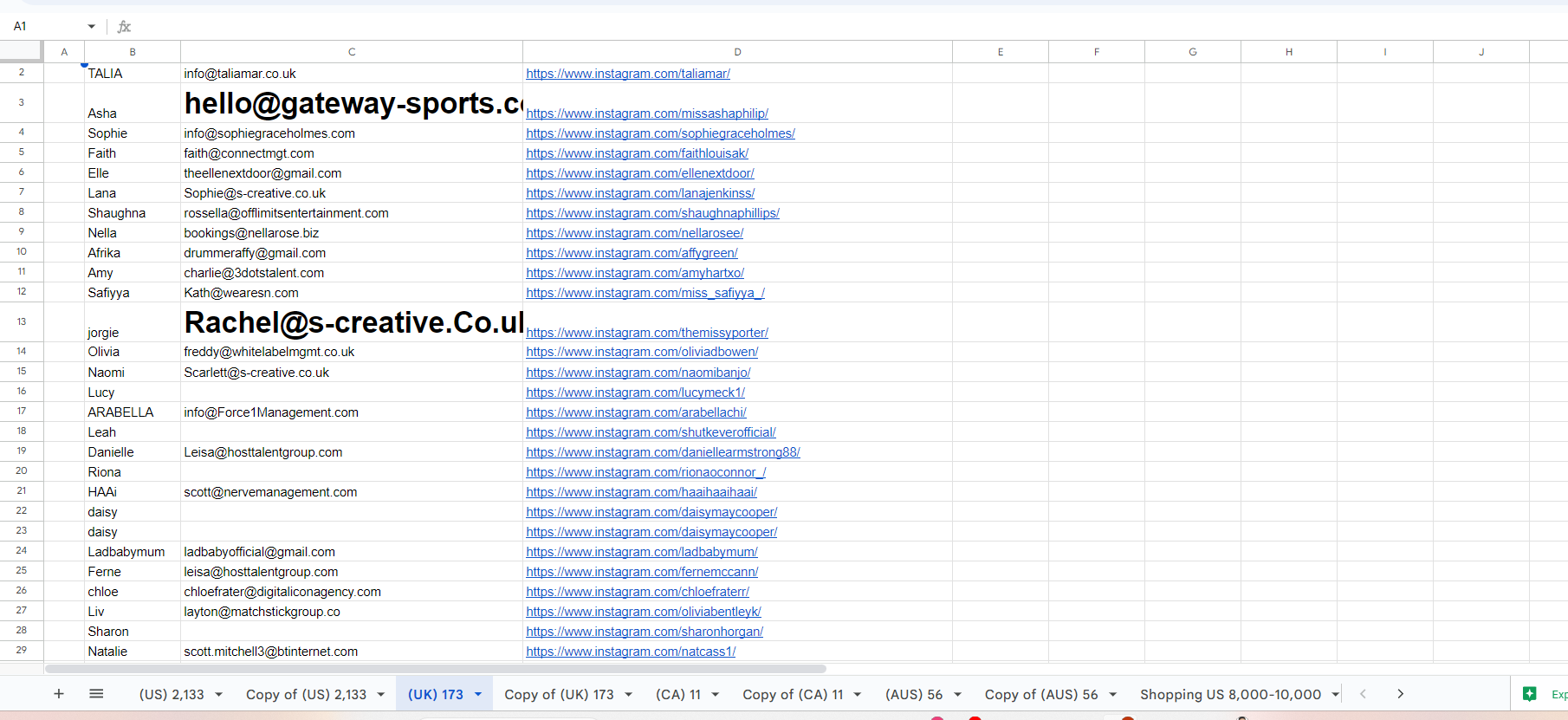1568x720 pixels.
Task: Open the shaughnaphillips Instagram link
Action: point(652,213)
